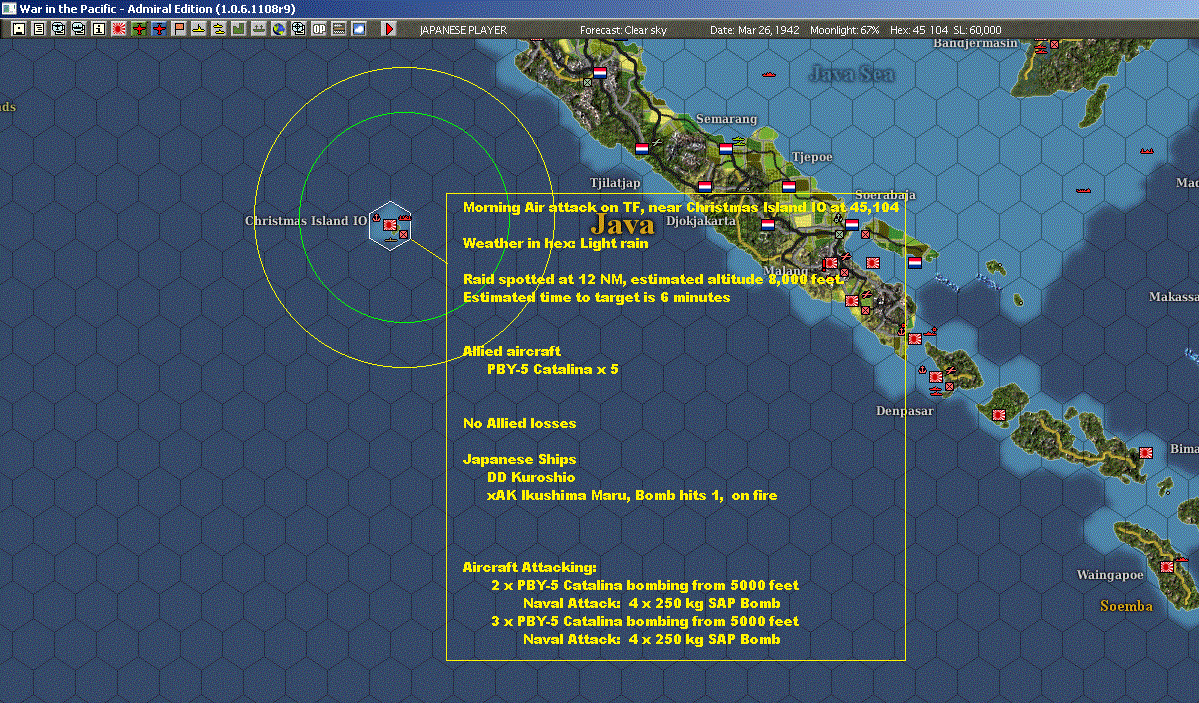The image size is (1199, 703).
Task: Click the fourth toolbar icon with speech bubbles
Action: pos(78,29)
